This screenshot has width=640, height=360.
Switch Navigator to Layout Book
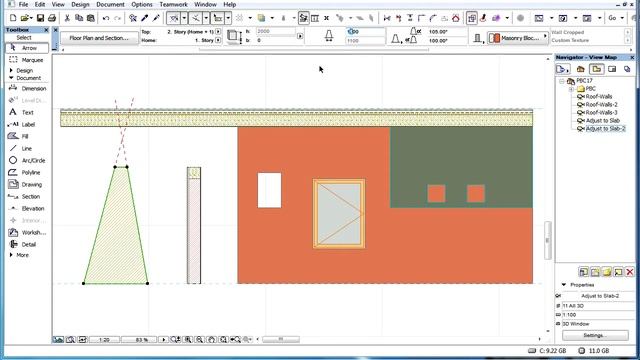click(612, 69)
